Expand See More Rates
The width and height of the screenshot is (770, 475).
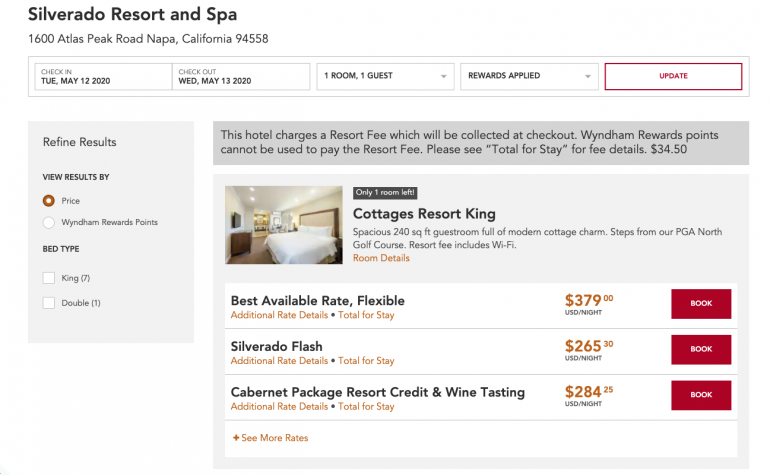(274, 438)
